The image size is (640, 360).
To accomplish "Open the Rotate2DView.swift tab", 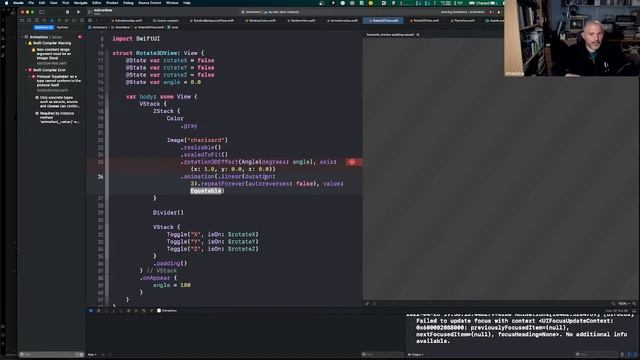I will tap(425, 20).
